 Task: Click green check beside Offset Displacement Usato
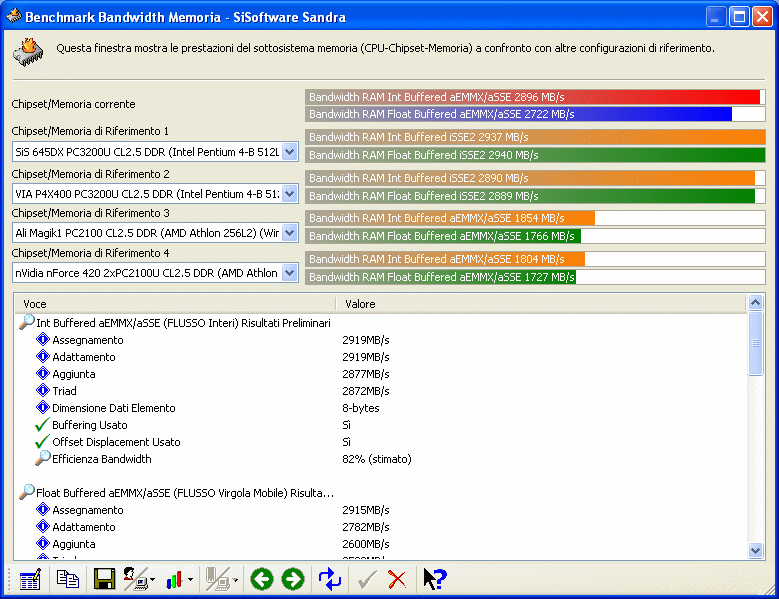43,442
